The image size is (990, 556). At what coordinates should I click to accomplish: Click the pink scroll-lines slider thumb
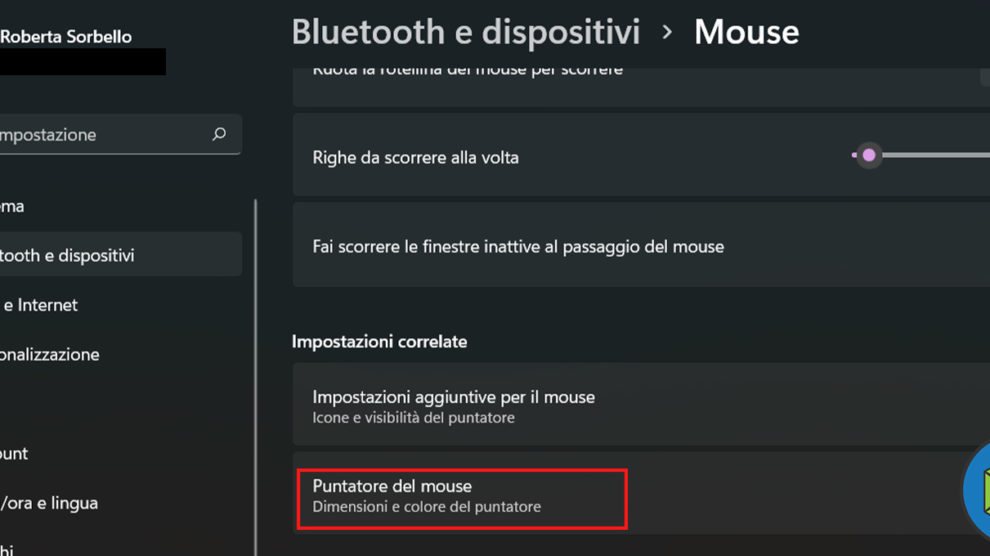[869, 155]
